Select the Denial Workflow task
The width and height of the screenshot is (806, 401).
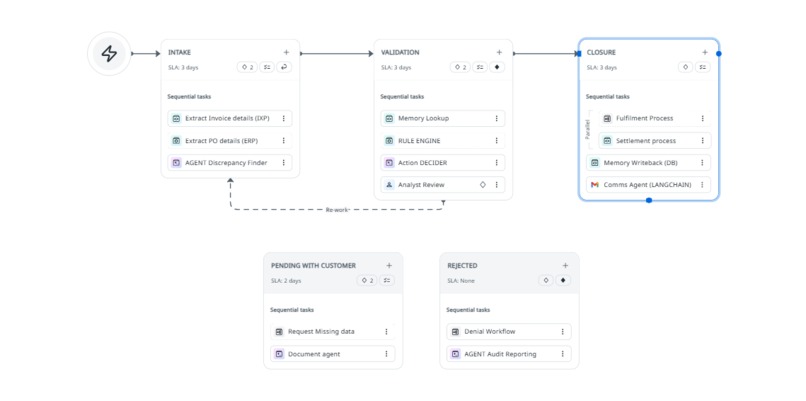pyautogui.click(x=509, y=332)
